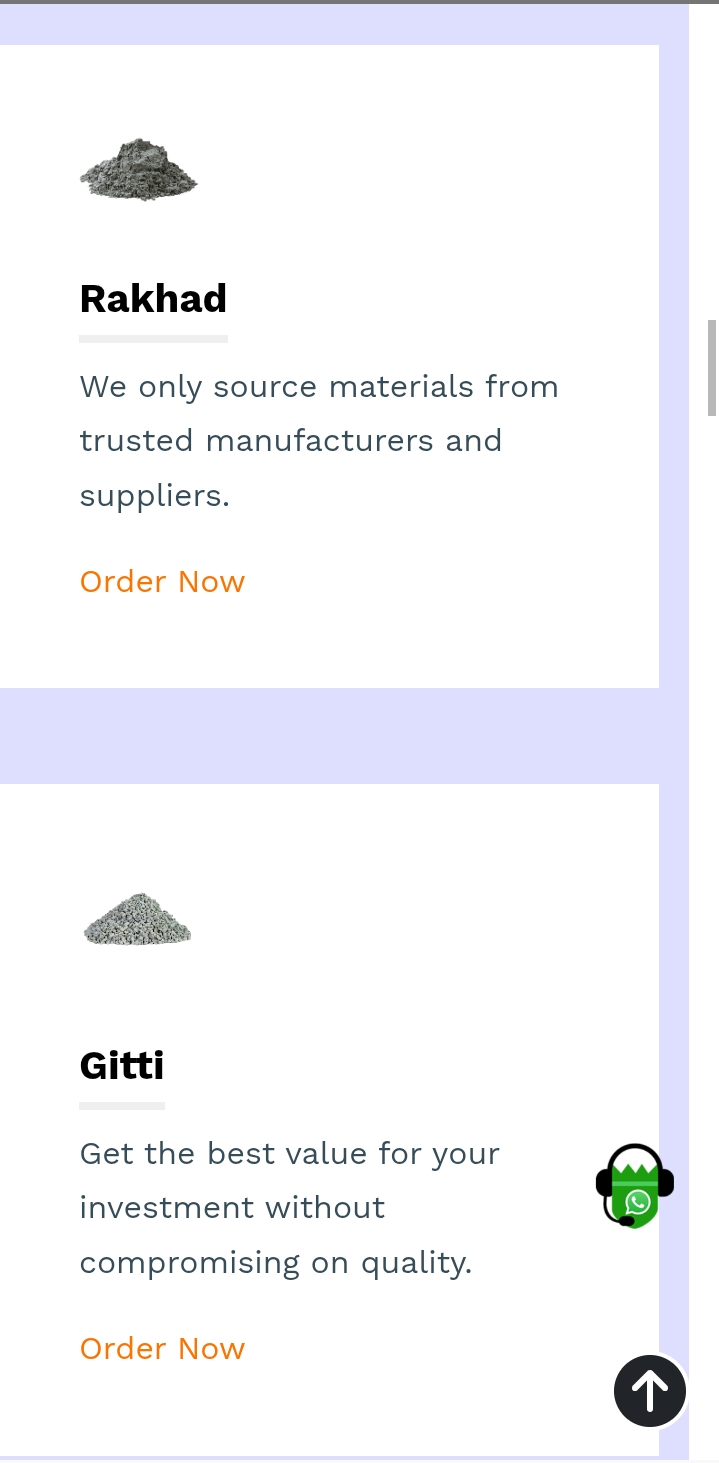
Task: Click the lavender gap between the product cards
Action: pos(329,736)
